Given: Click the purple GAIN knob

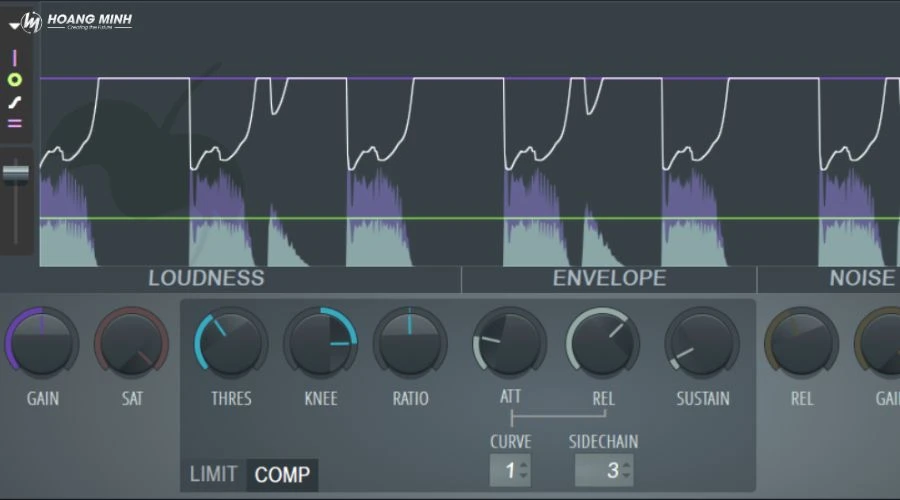Looking at the screenshot, I should tap(42, 343).
